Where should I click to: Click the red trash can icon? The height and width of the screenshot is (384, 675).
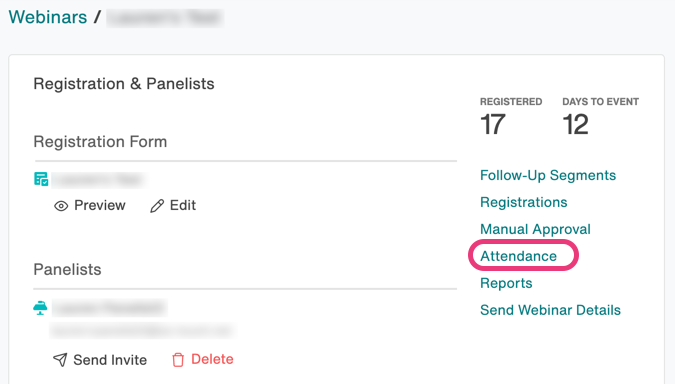pyautogui.click(x=178, y=360)
